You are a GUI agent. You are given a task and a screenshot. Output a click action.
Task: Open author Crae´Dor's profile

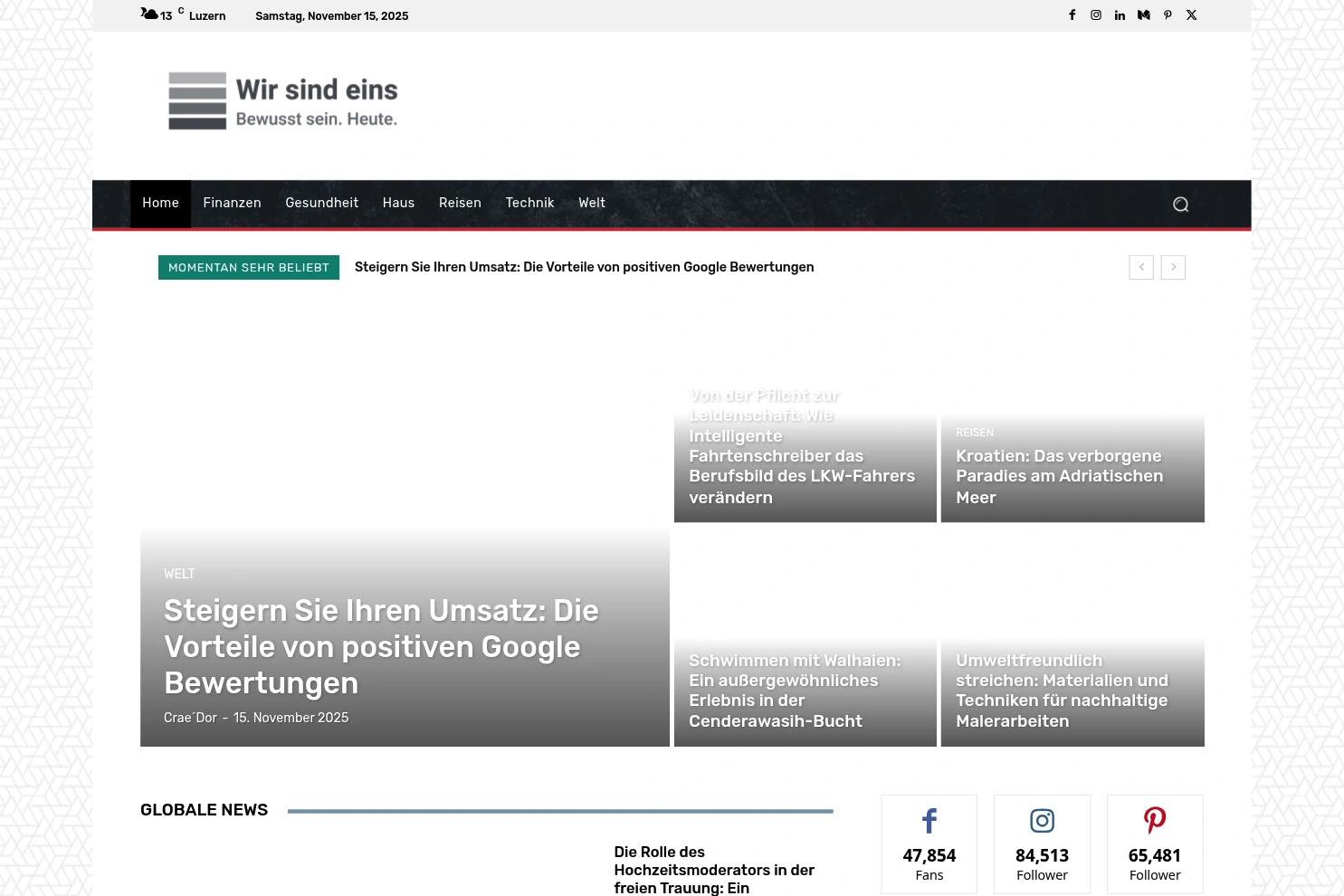click(x=190, y=717)
